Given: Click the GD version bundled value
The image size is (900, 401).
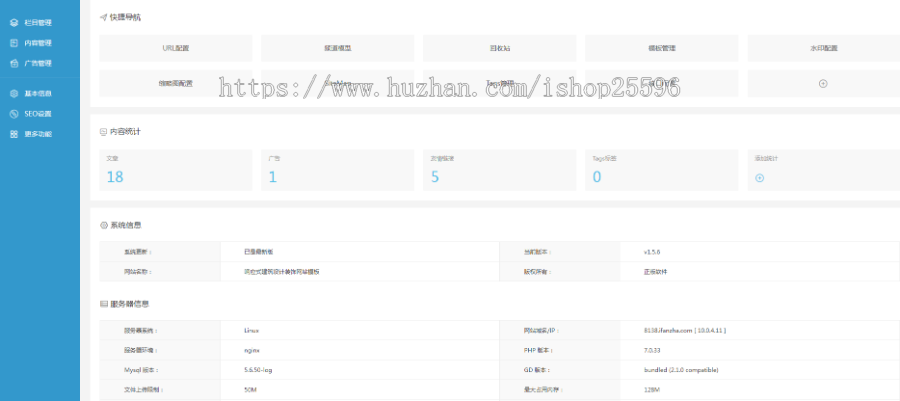Looking at the screenshot, I should point(681,370).
